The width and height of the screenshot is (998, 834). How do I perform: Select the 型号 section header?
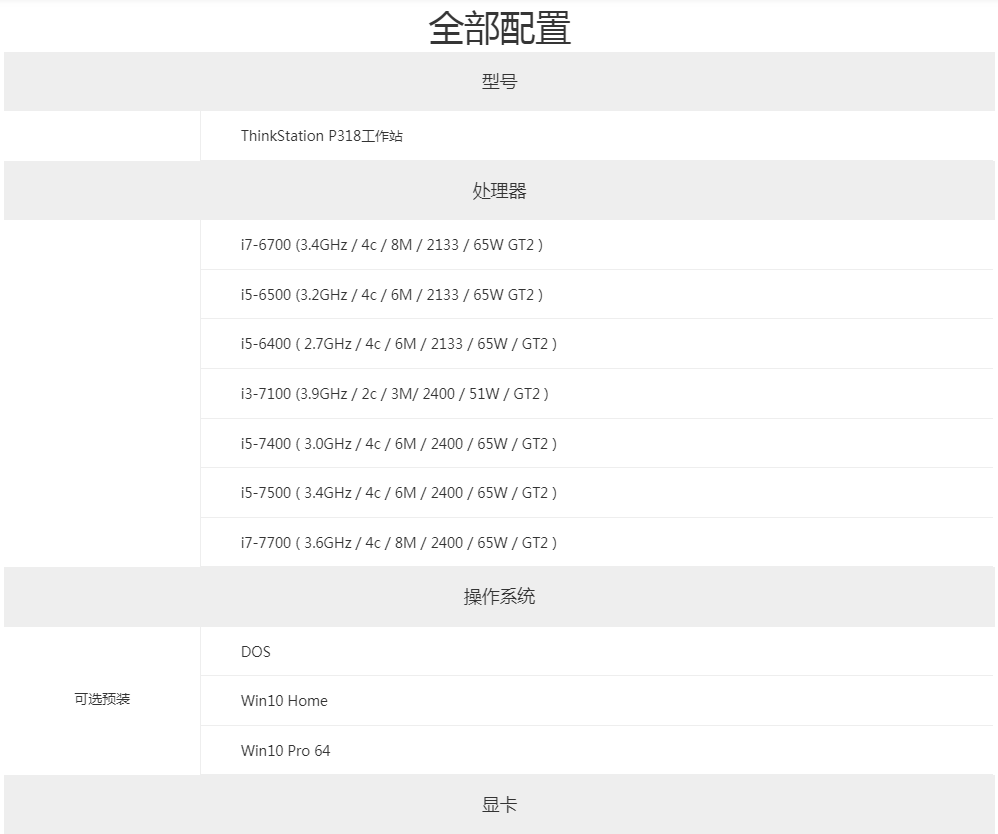(500, 81)
